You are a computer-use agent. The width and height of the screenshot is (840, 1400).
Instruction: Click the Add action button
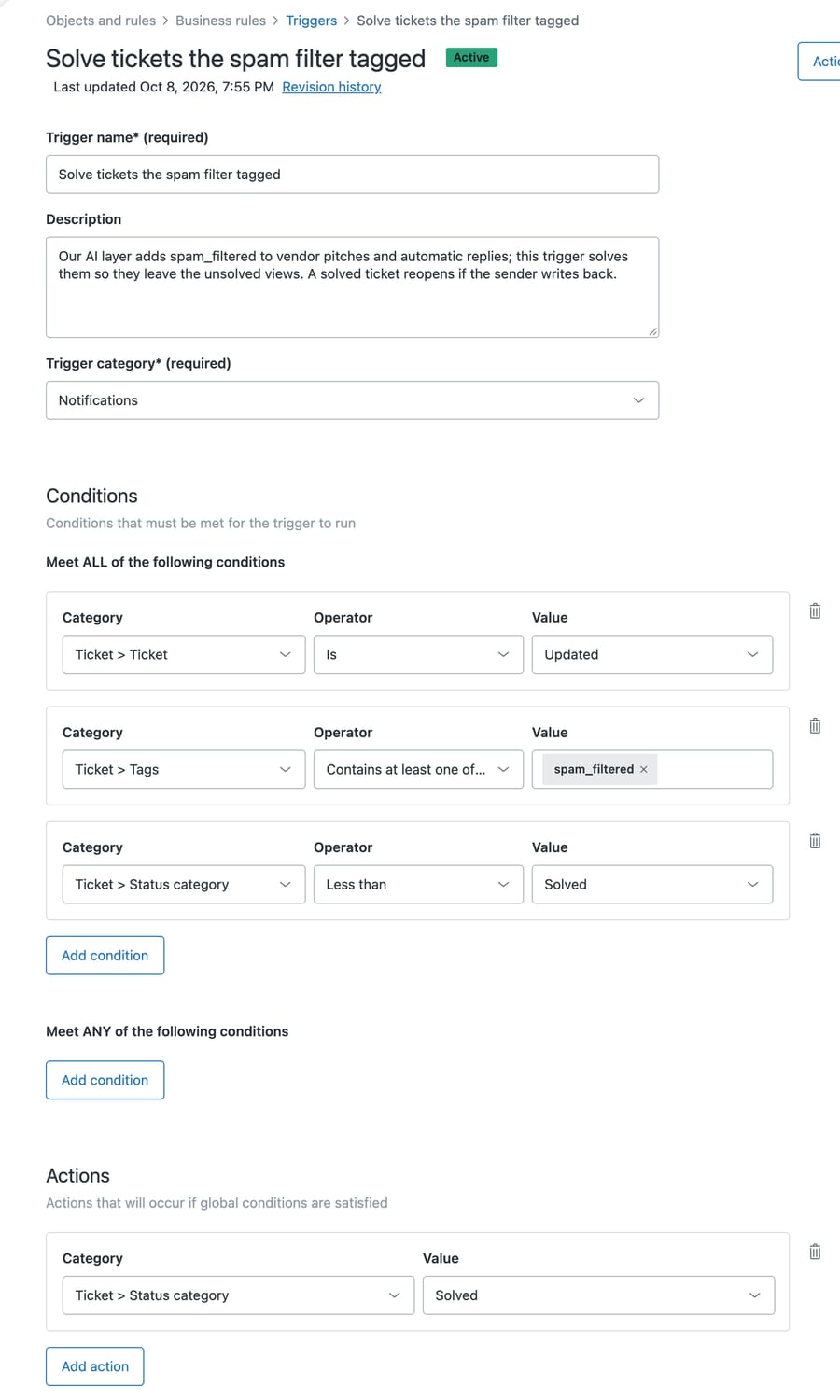pyautogui.click(x=95, y=1366)
